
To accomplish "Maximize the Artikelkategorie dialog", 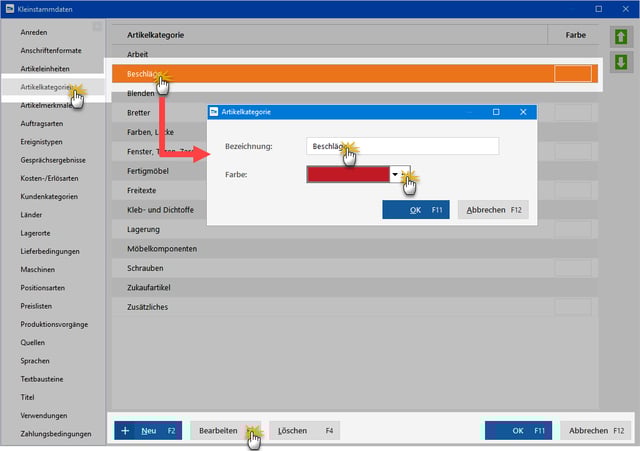I will pyautogui.click(x=496, y=112).
